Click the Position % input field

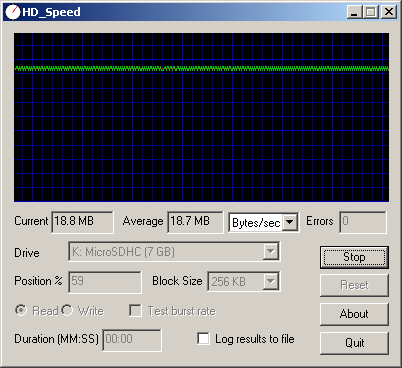click(x=105, y=282)
